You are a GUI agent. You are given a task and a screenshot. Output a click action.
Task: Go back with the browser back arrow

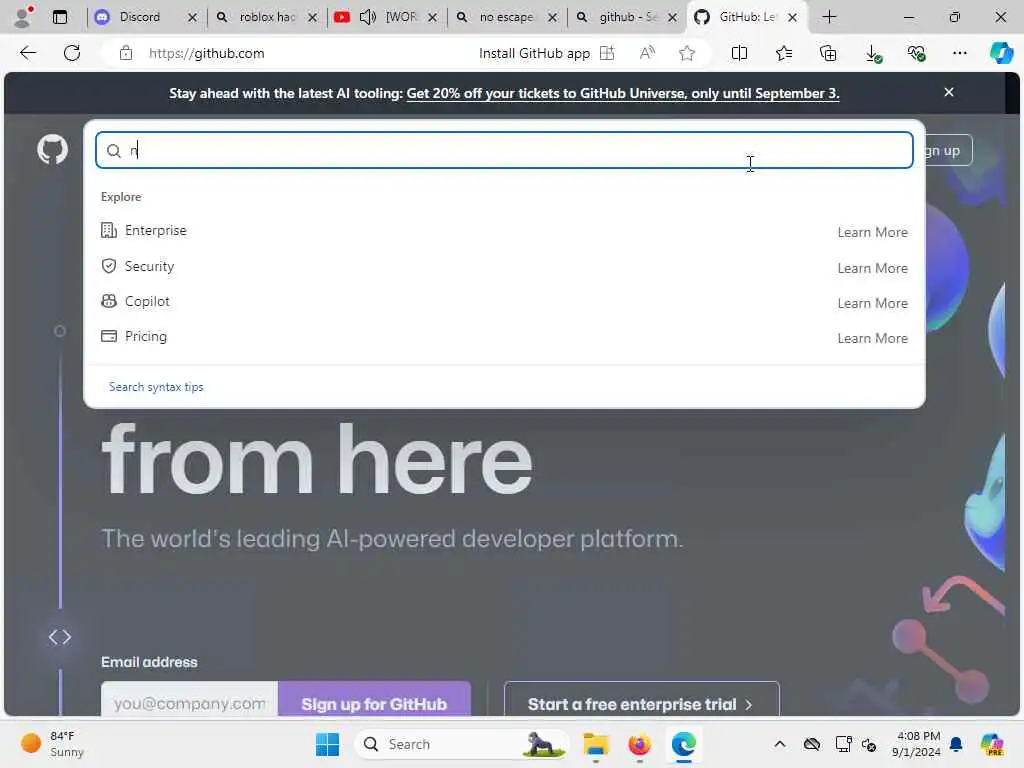pos(28,53)
